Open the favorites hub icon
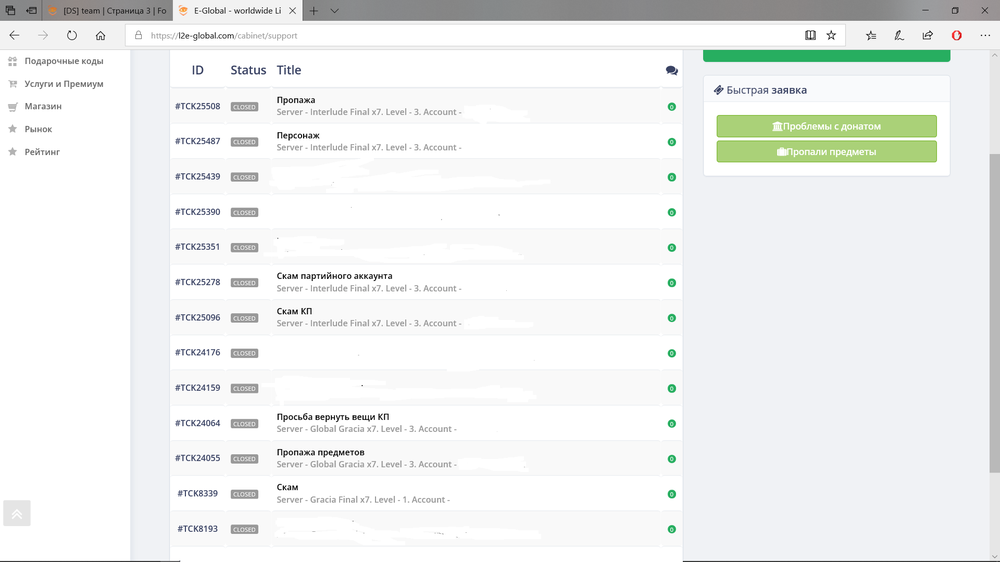The height and width of the screenshot is (562, 1000). pos(871,35)
